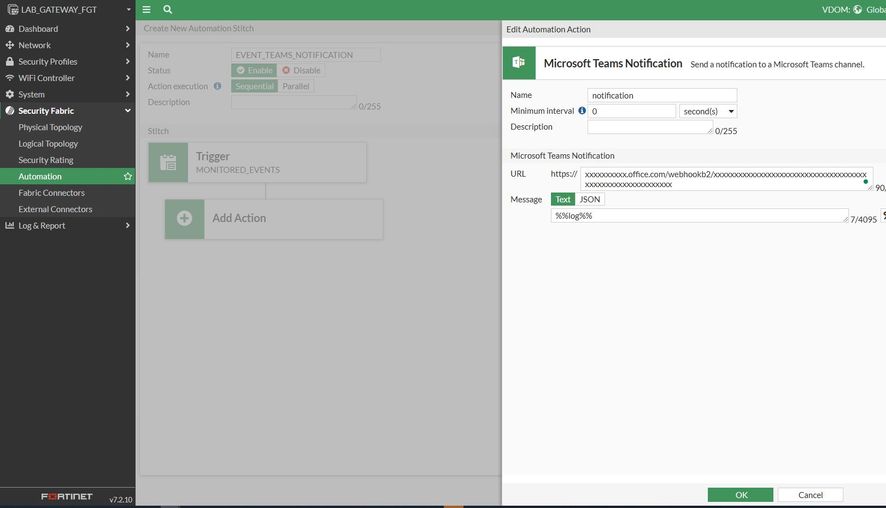Select Automation menu item

pyautogui.click(x=67, y=176)
